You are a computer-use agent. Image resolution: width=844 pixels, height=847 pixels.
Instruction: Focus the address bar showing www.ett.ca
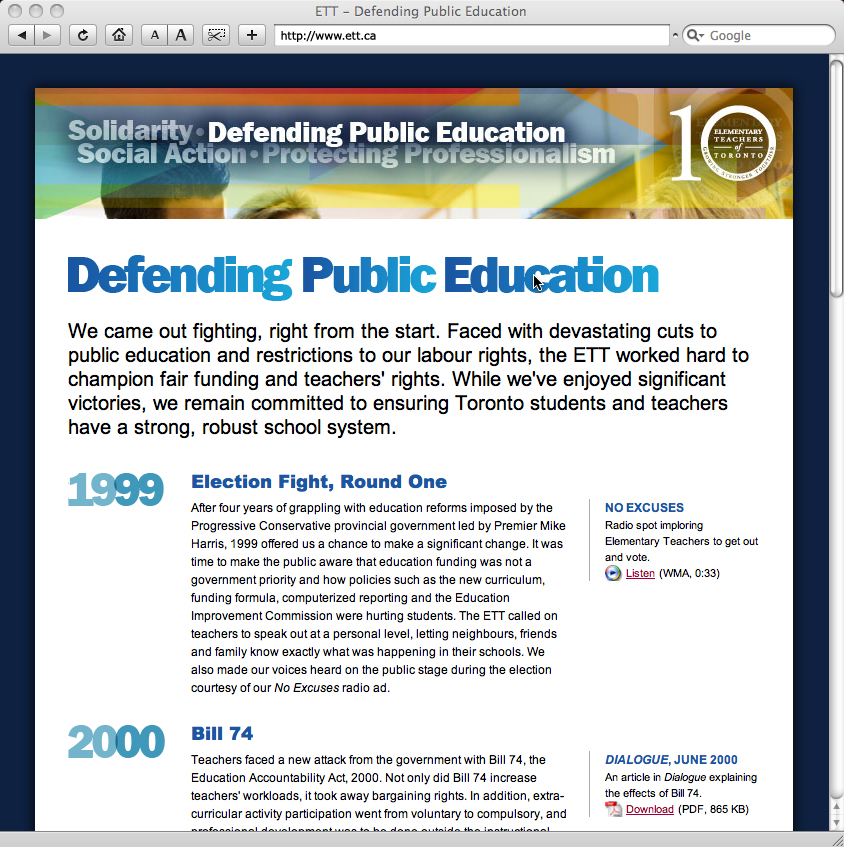pyautogui.click(x=472, y=36)
